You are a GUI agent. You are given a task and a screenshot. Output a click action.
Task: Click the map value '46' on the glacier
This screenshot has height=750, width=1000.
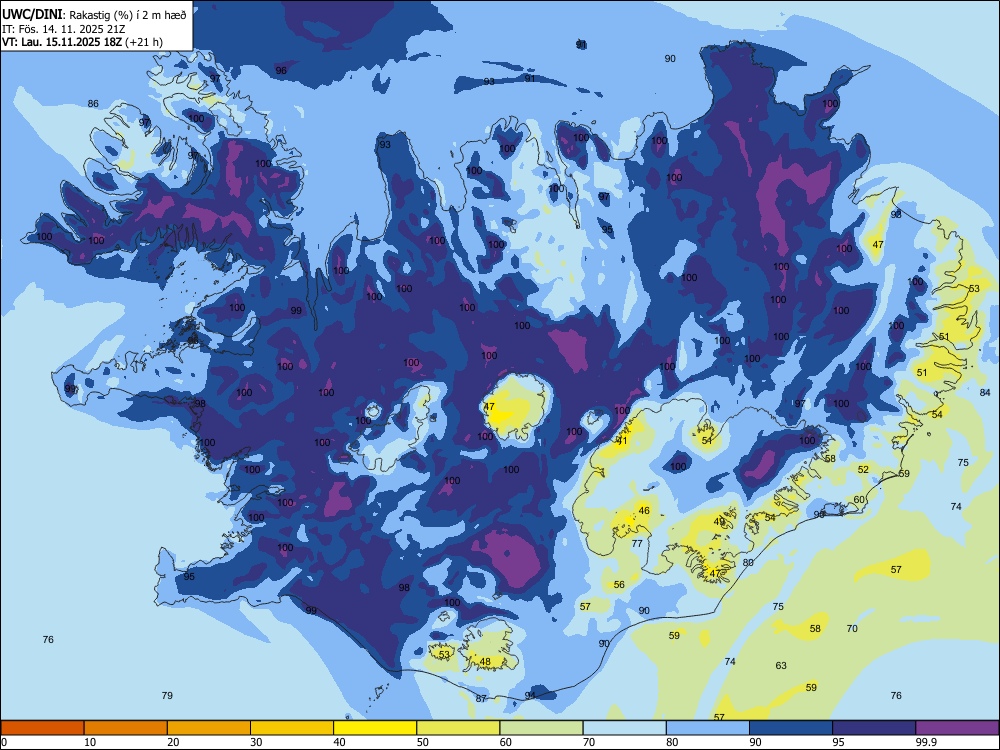(x=644, y=511)
